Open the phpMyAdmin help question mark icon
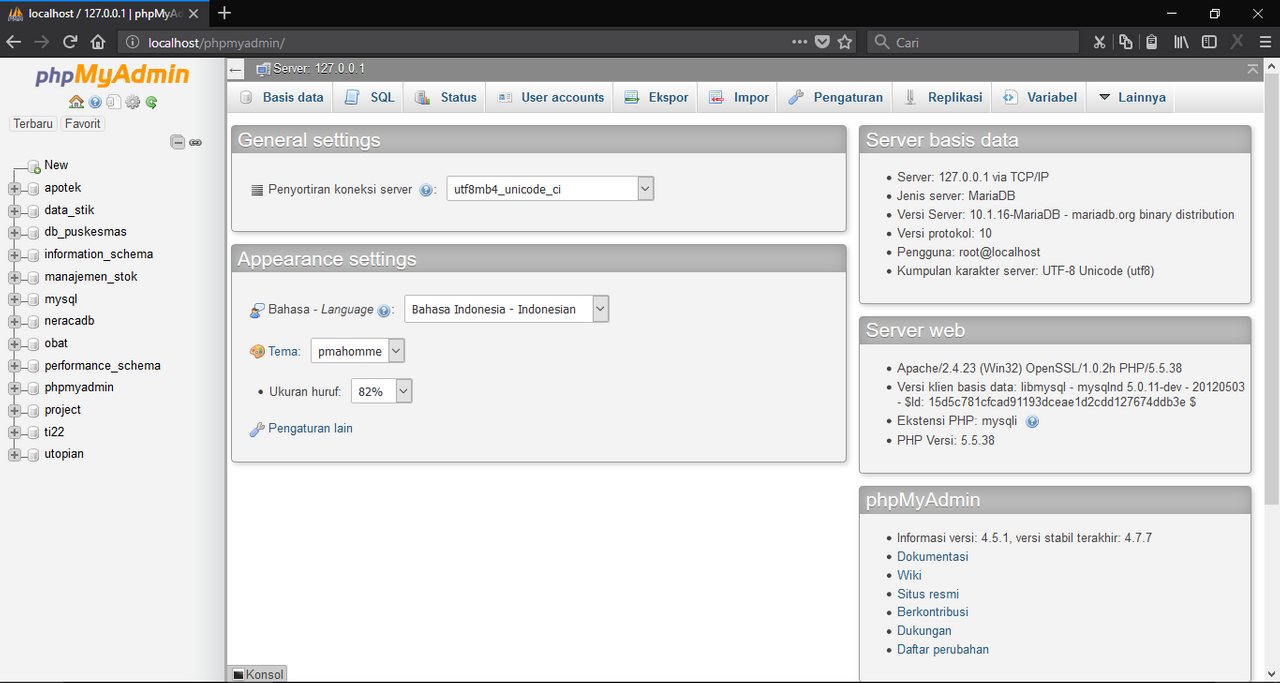 click(x=94, y=102)
